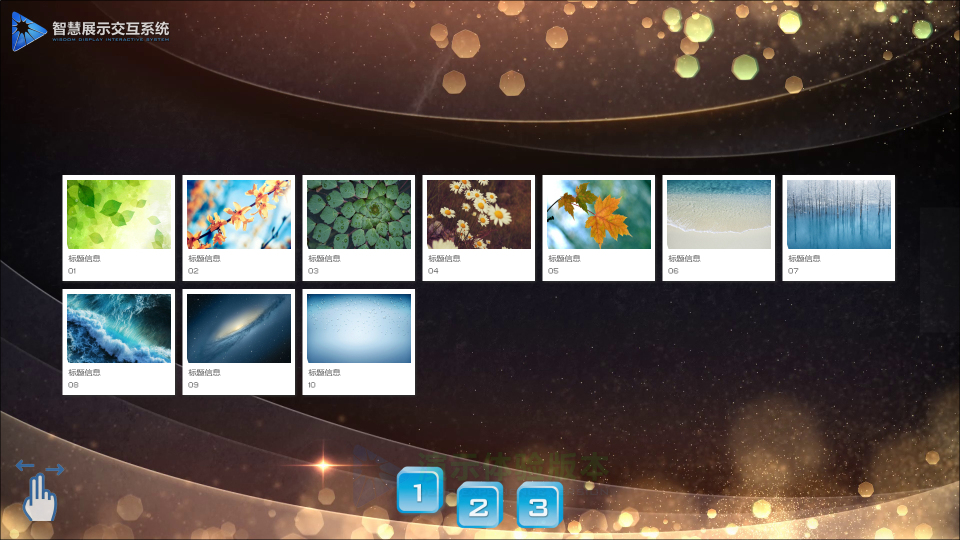This screenshot has width=960, height=540.
Task: Switch to page 2 cube button
Action: [479, 506]
